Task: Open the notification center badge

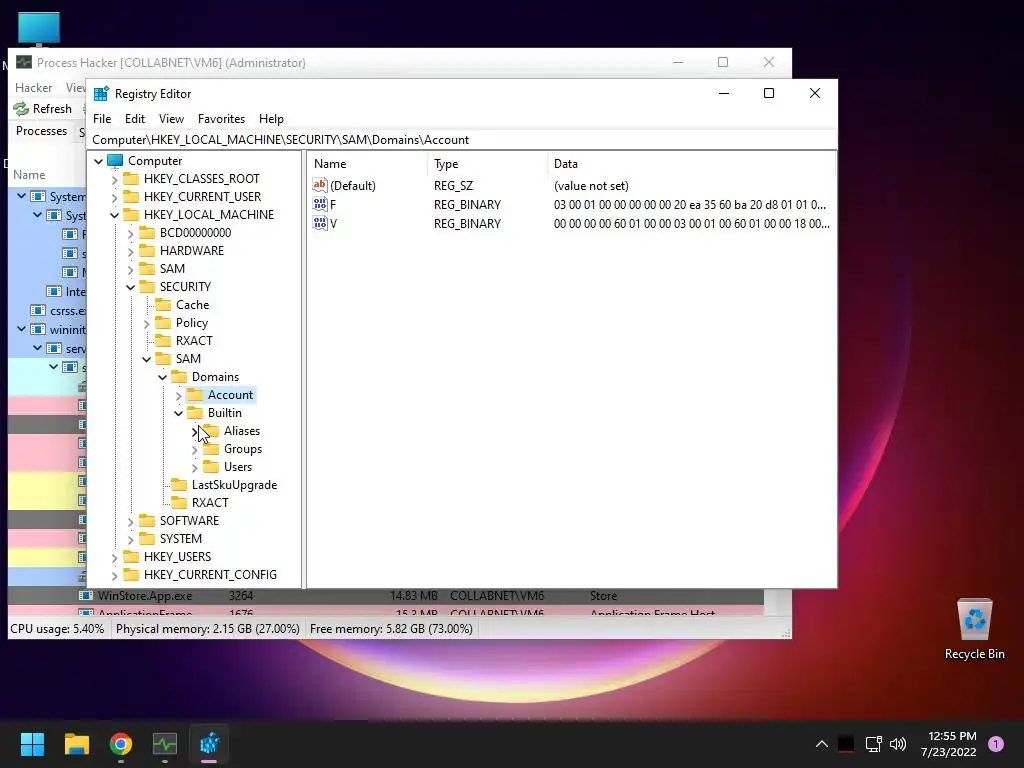Action: click(996, 744)
